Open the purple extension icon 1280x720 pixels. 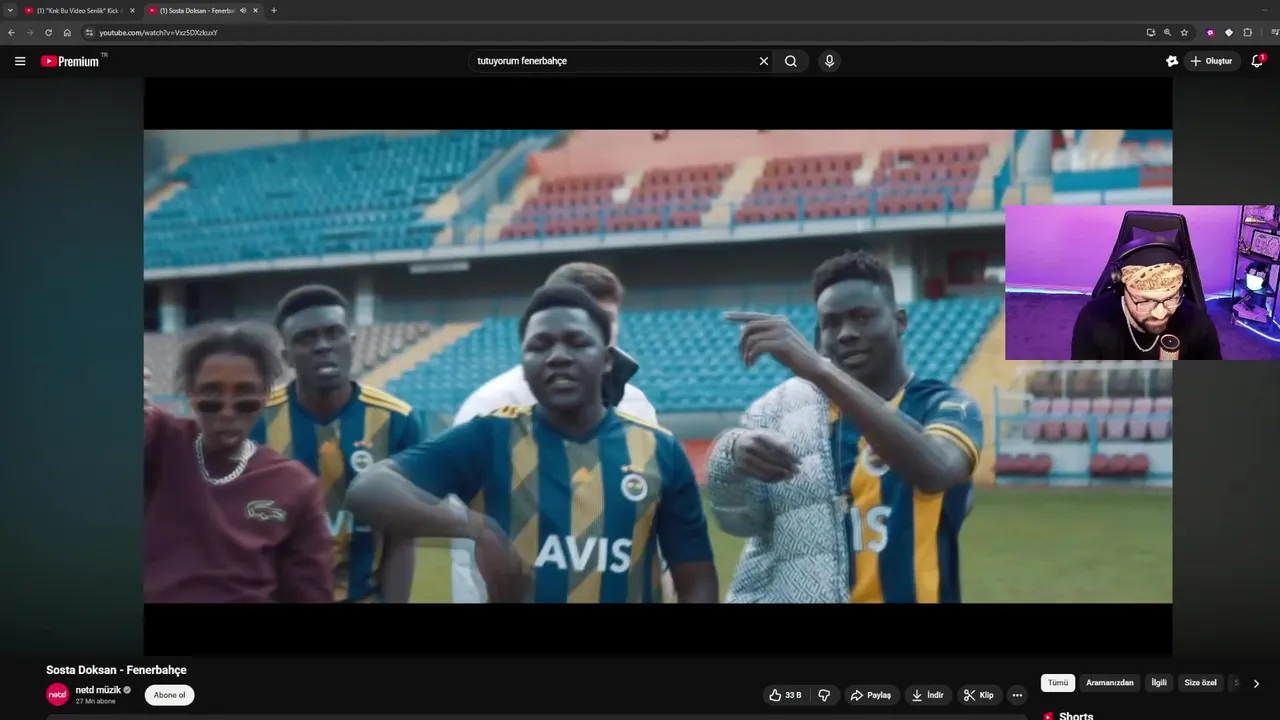click(x=1210, y=32)
